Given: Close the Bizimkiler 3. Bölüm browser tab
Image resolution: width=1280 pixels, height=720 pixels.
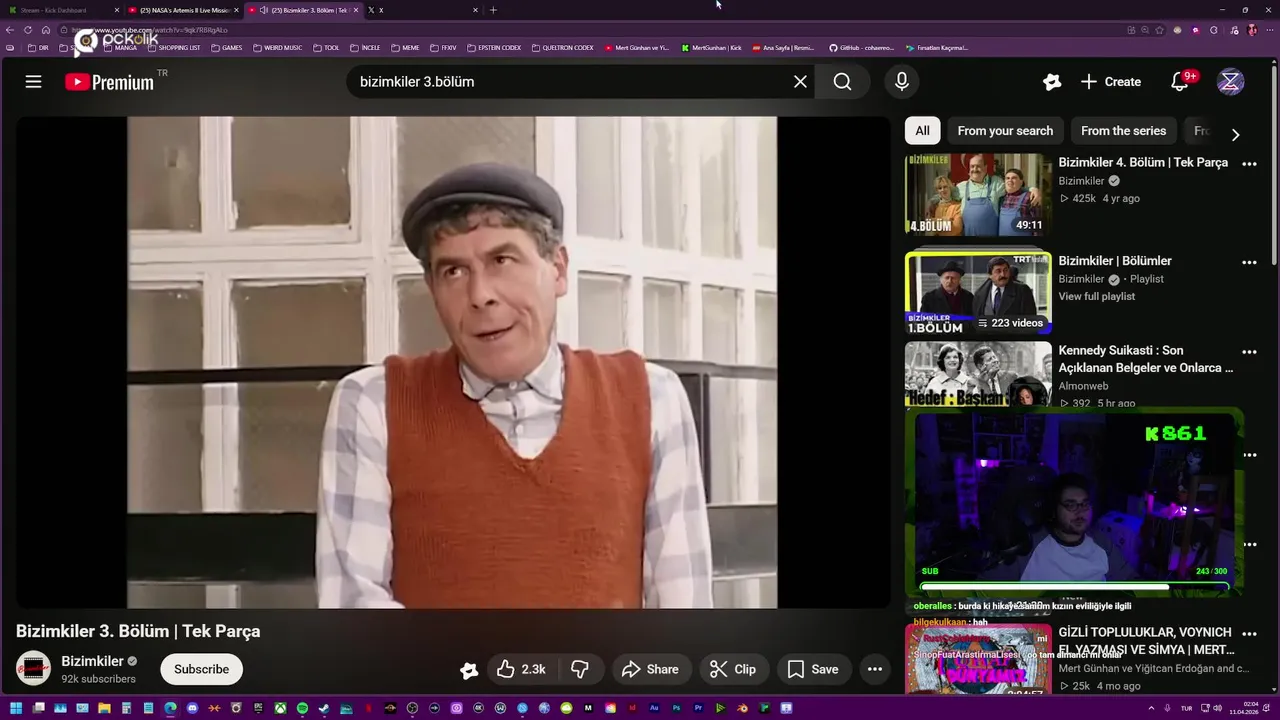Looking at the screenshot, I should point(355,10).
